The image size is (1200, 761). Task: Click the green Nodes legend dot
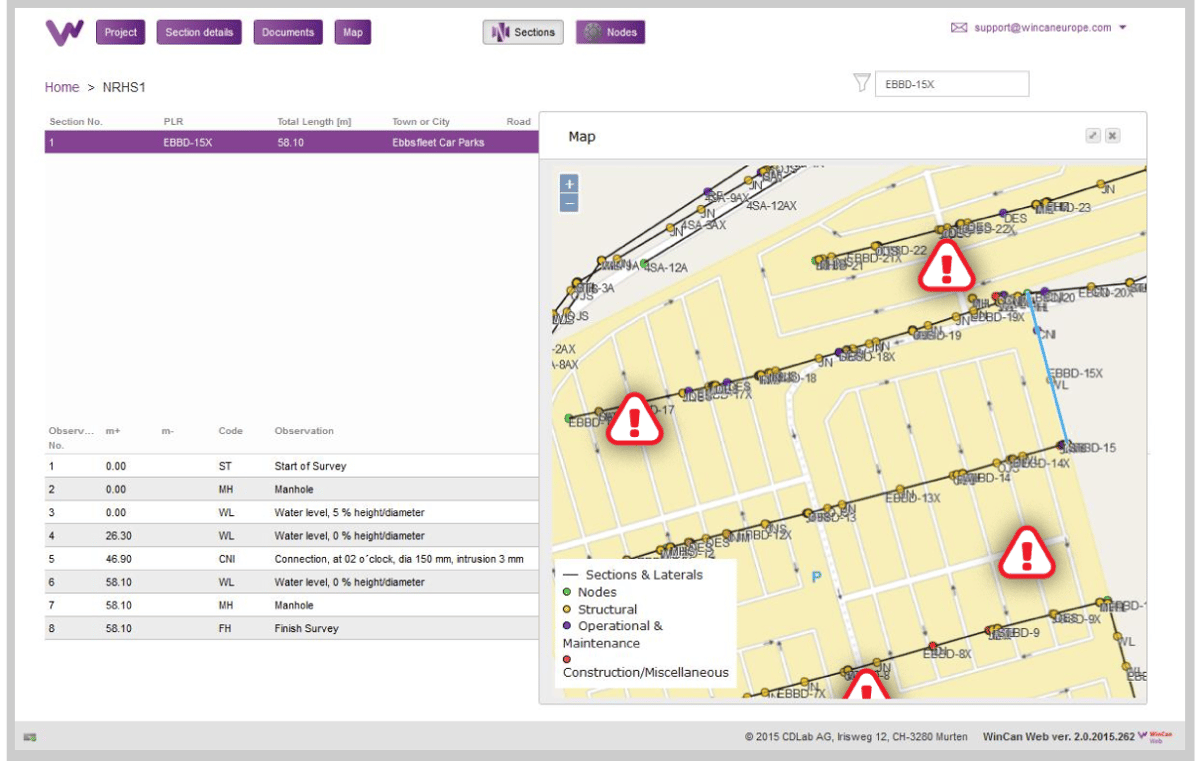click(567, 592)
